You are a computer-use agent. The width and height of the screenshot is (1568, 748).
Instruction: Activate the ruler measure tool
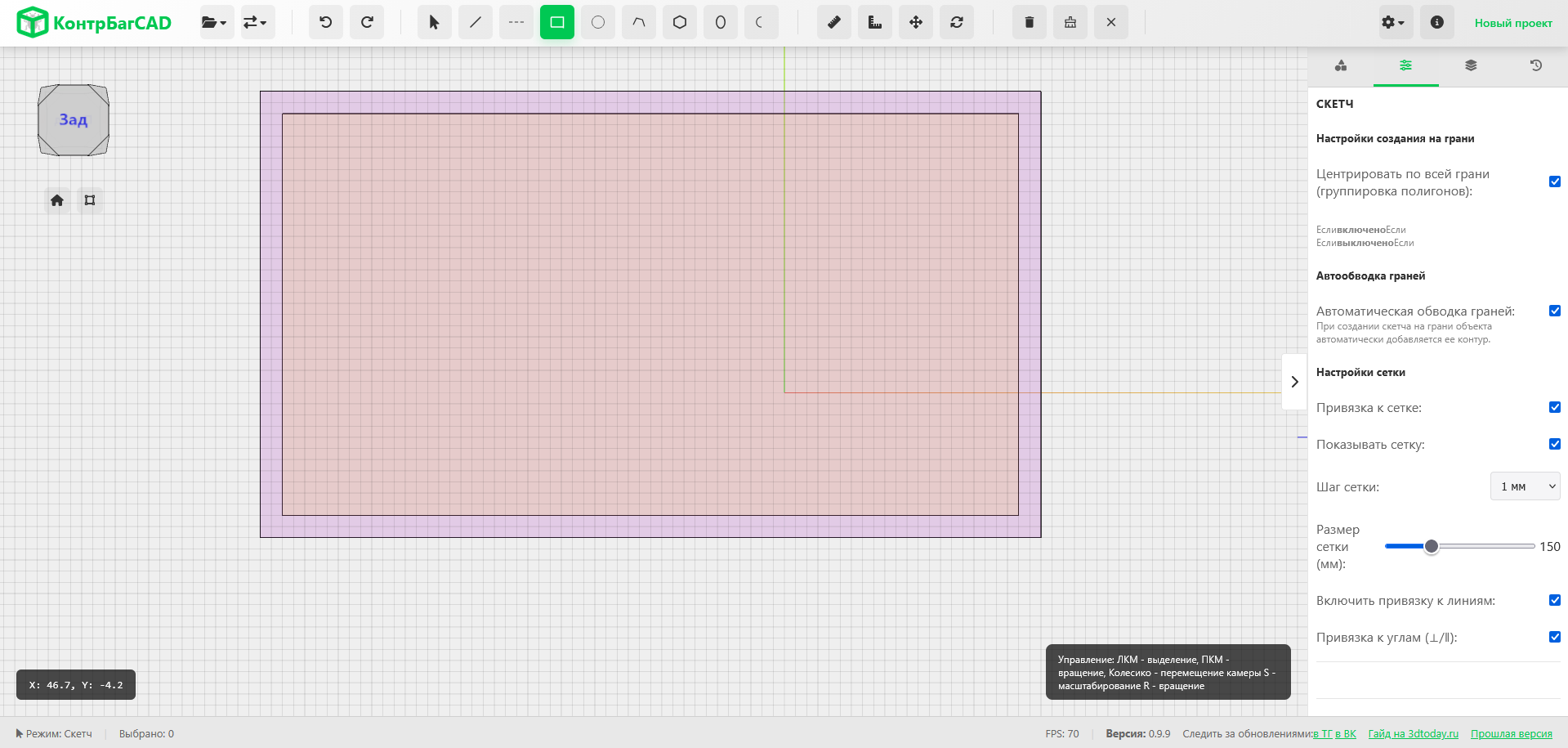coord(834,22)
